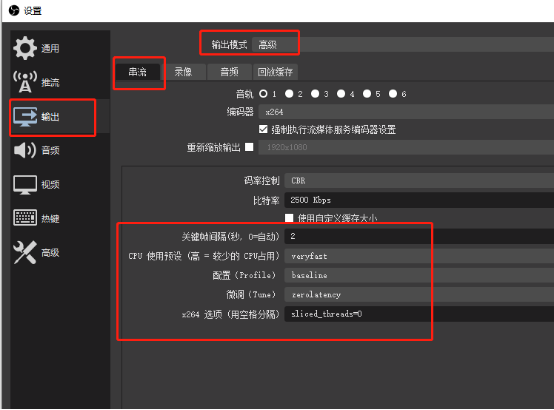Viewport: 554px width, 410px height.
Task: Enable the rescale output (重新缩放输出) checkbox
Action: click(x=249, y=147)
